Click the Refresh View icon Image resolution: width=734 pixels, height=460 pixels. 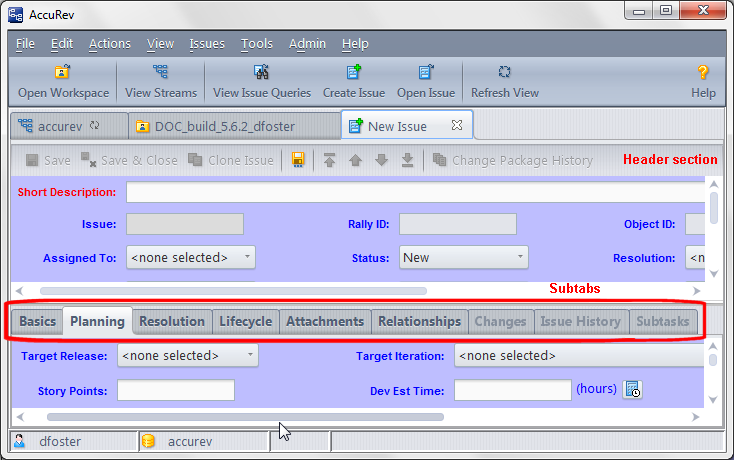(505, 73)
